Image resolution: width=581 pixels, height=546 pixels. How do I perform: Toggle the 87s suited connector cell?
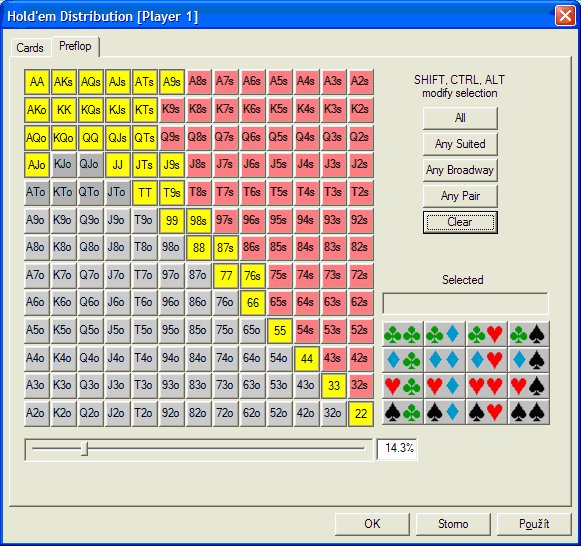click(x=226, y=248)
